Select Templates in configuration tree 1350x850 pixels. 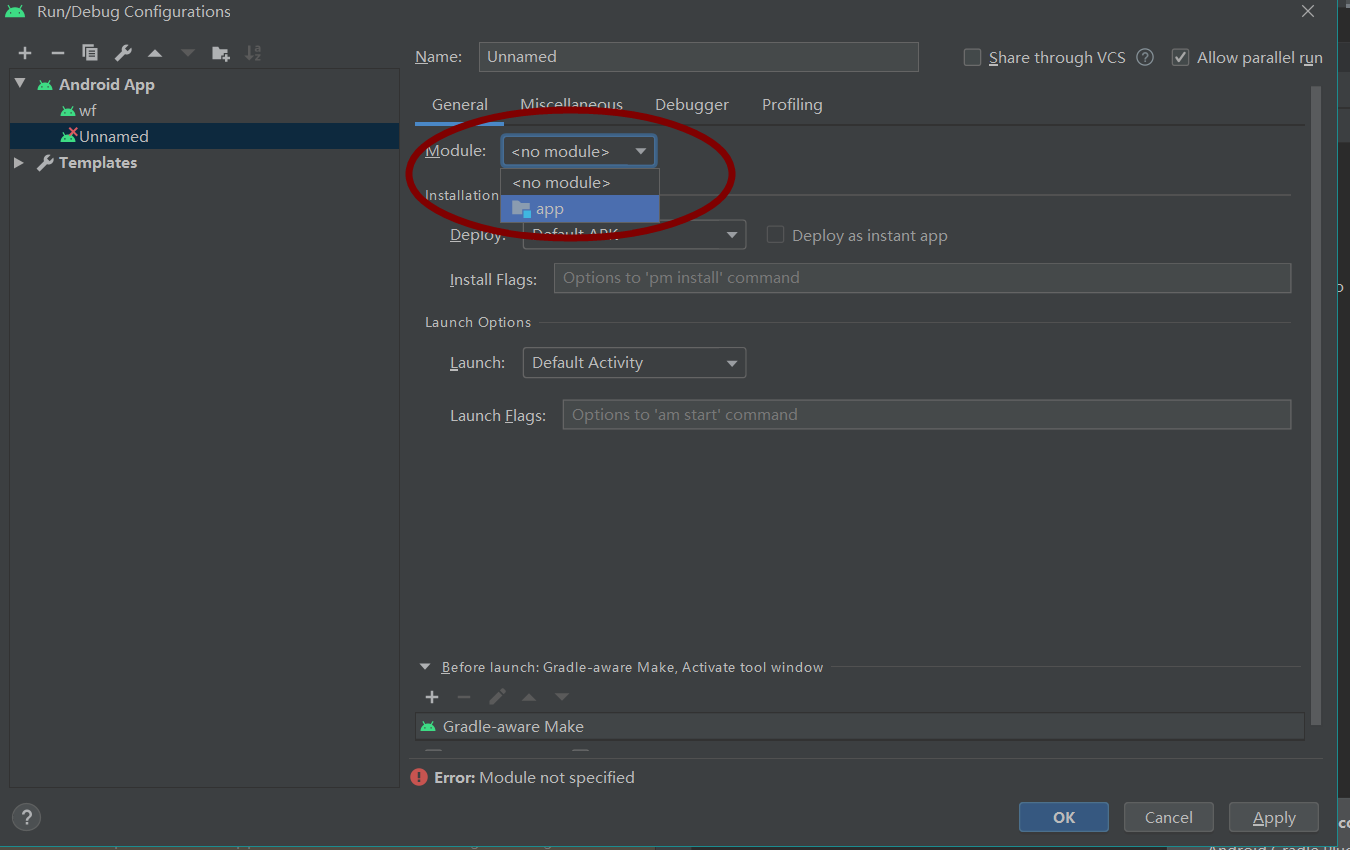205,162
